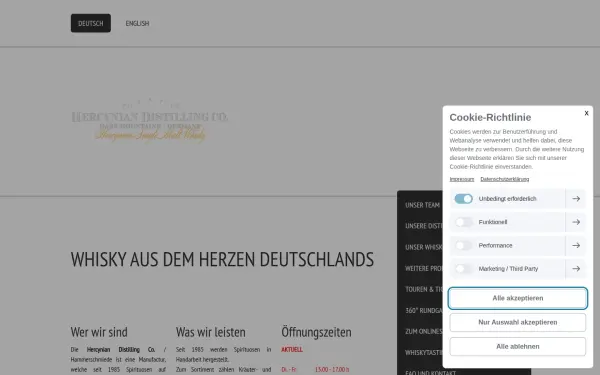This screenshot has width=600, height=375.
Task: Click the Unbedingt erforderlich label text
Action: [x=507, y=199]
